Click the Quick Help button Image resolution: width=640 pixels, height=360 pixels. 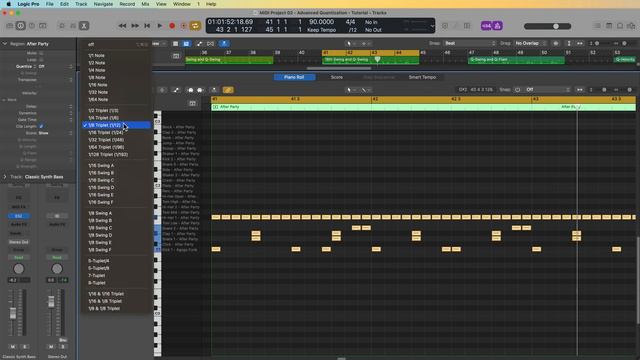(32, 26)
